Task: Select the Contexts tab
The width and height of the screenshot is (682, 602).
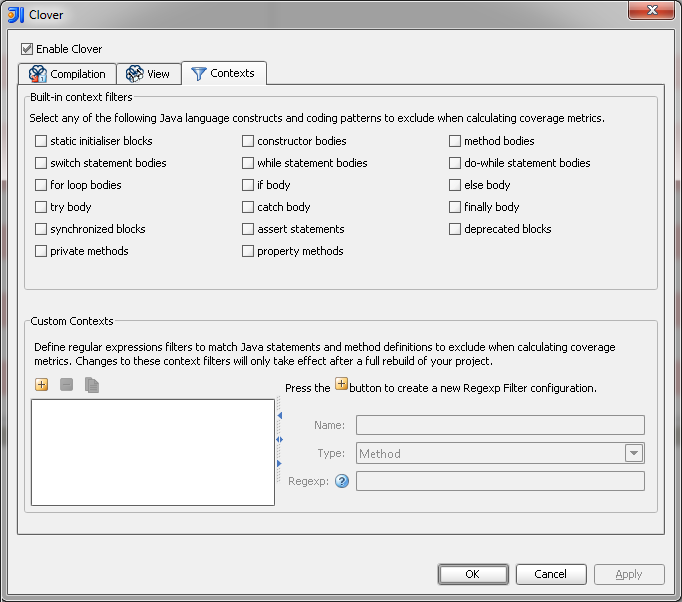Action: [223, 73]
